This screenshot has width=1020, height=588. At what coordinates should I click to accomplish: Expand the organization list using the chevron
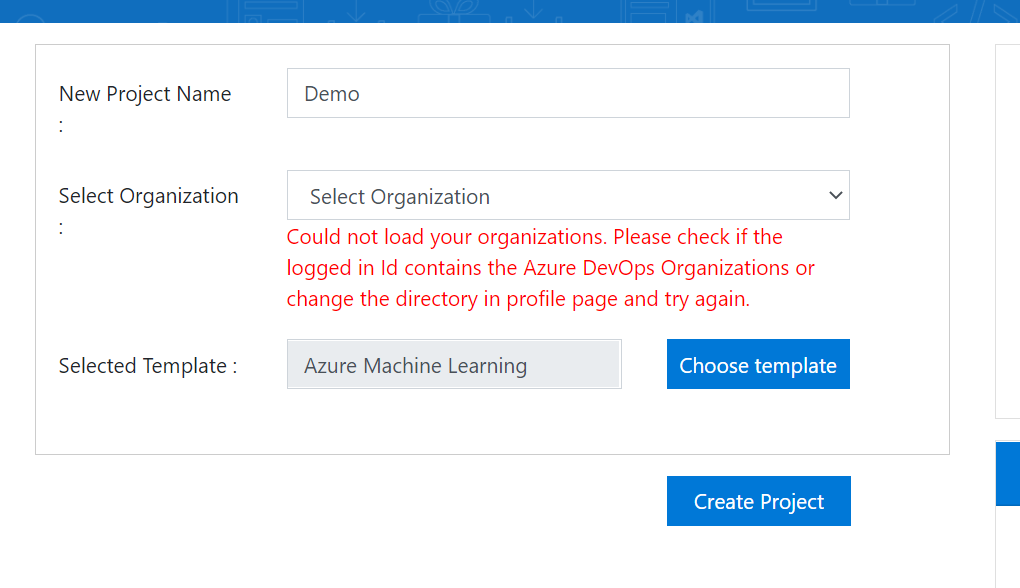(x=836, y=196)
